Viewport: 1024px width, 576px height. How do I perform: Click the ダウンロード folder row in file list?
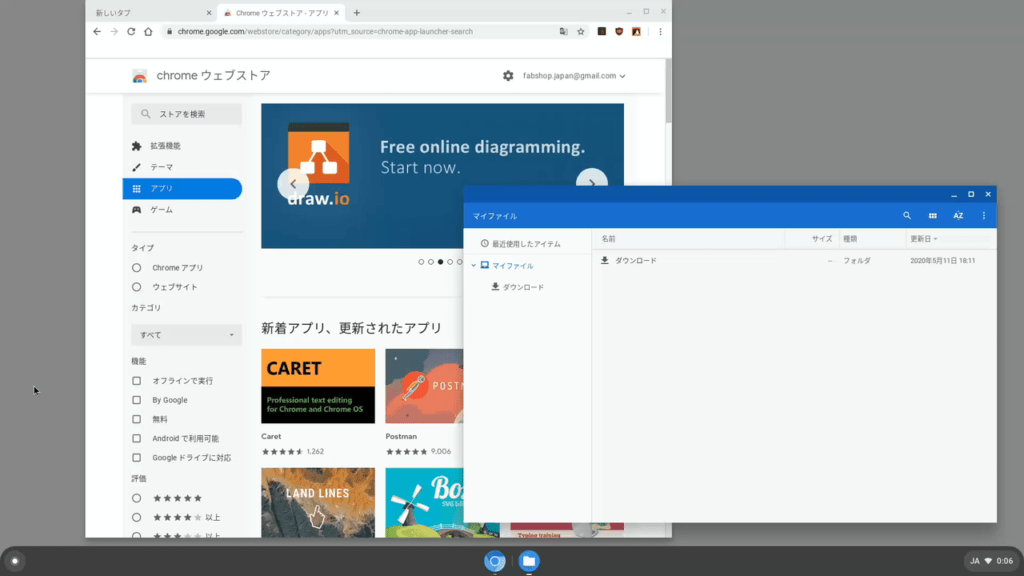794,261
